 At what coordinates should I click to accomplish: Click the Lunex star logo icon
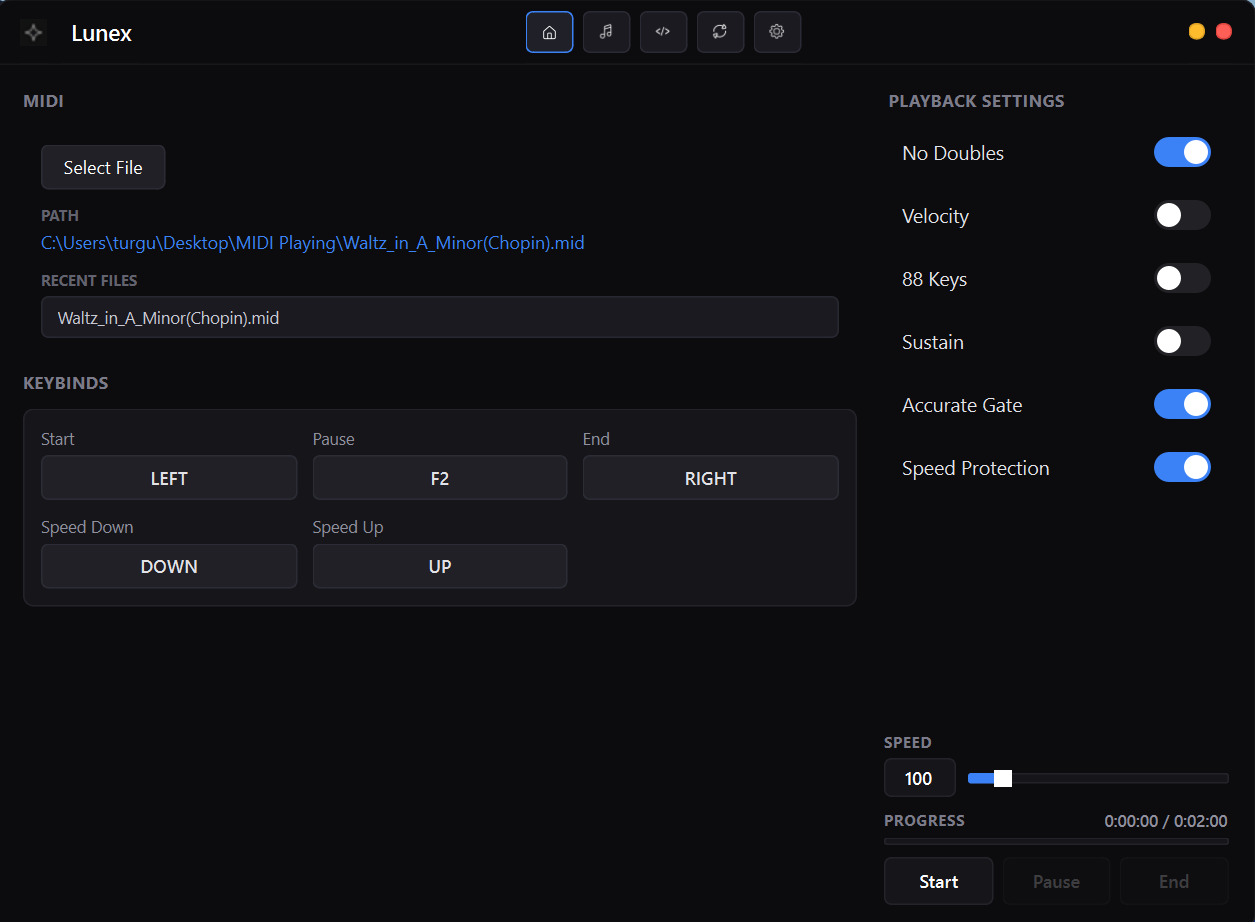click(34, 33)
